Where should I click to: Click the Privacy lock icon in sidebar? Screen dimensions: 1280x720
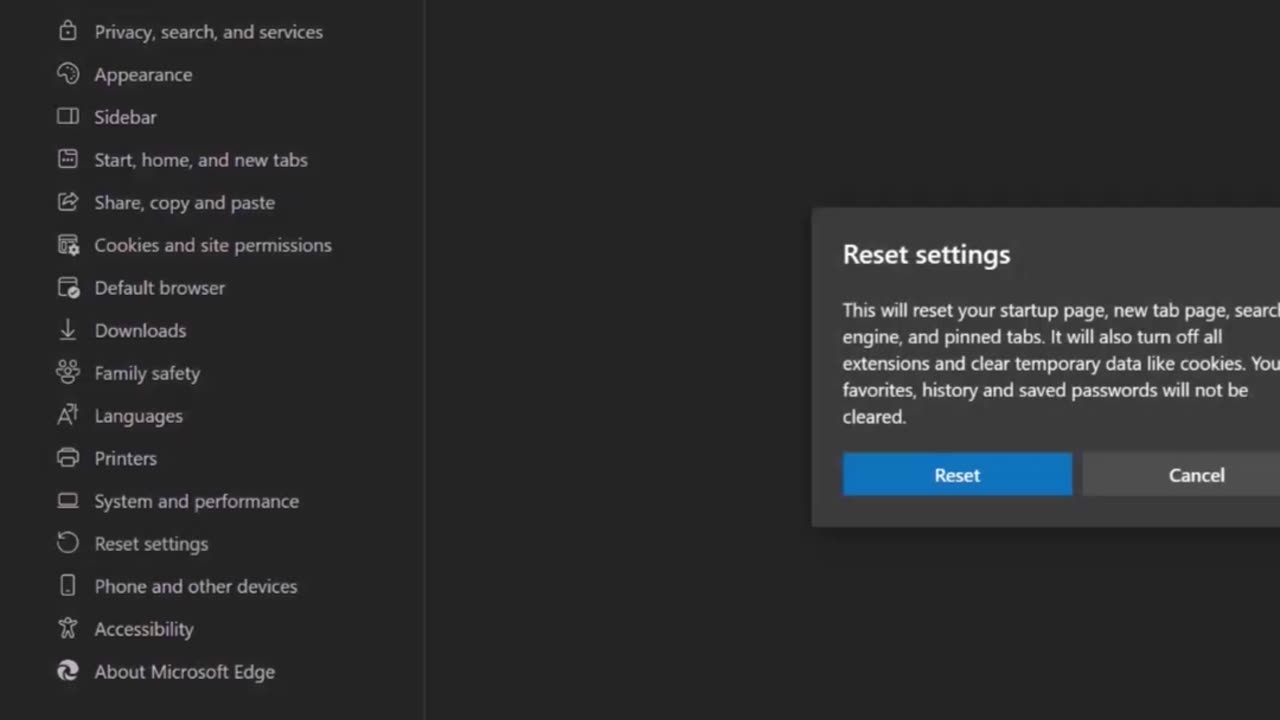point(68,32)
